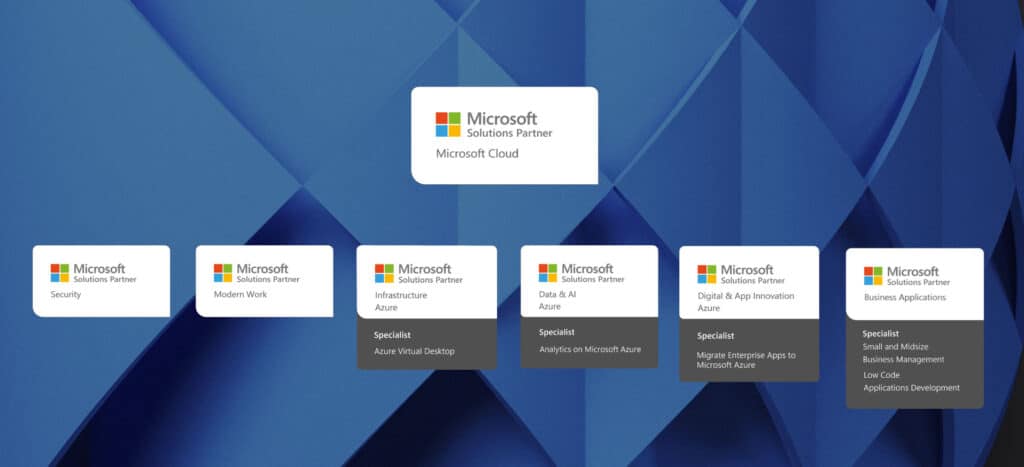Click the Microsoft logo on the Security card

pos(59,273)
